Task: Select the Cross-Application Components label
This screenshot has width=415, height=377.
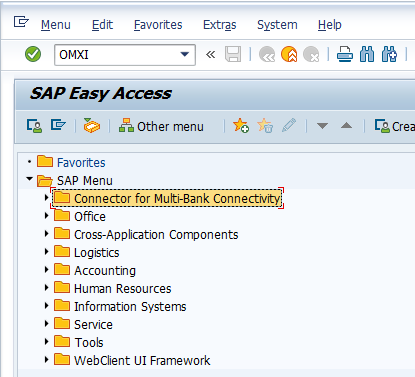Action: 156,235
